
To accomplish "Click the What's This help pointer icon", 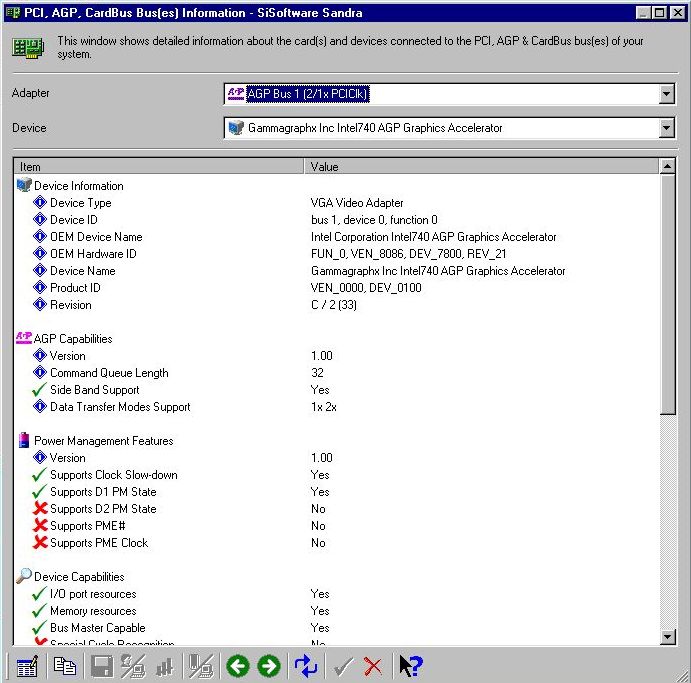I will (x=411, y=666).
